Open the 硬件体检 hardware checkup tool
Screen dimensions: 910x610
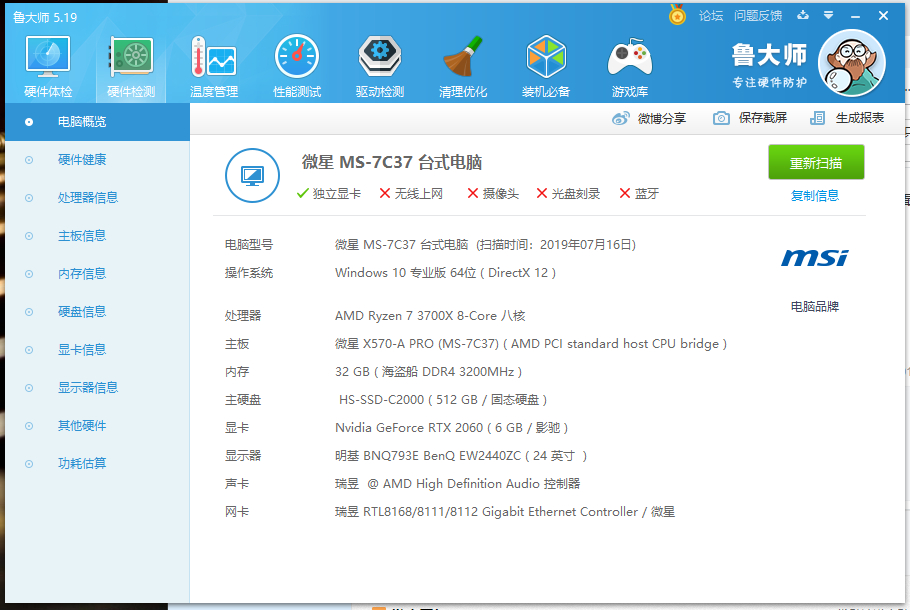click(x=48, y=67)
